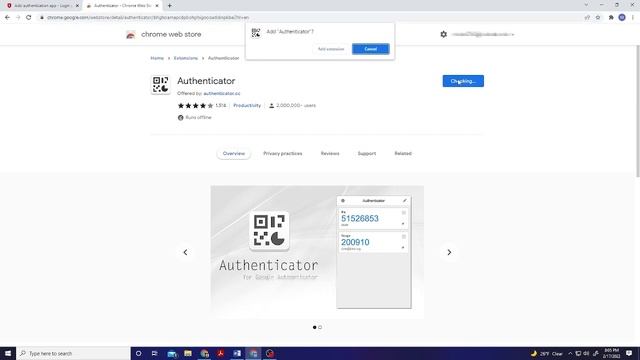The image size is (640, 360).
Task: Open the volume control in system tray
Action: [x=587, y=353]
